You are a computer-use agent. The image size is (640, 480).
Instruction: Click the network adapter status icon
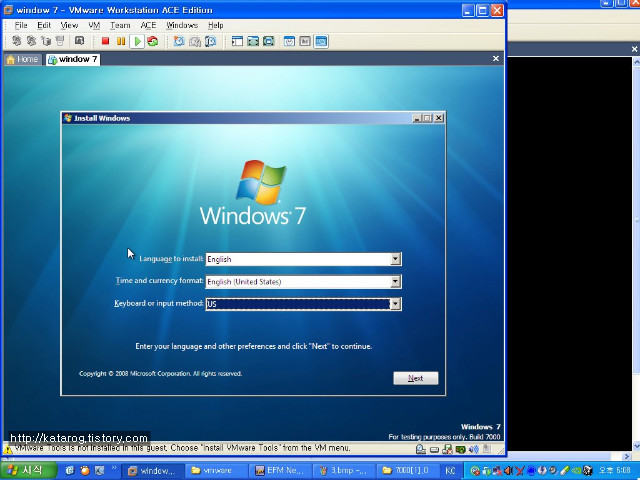pos(447,449)
